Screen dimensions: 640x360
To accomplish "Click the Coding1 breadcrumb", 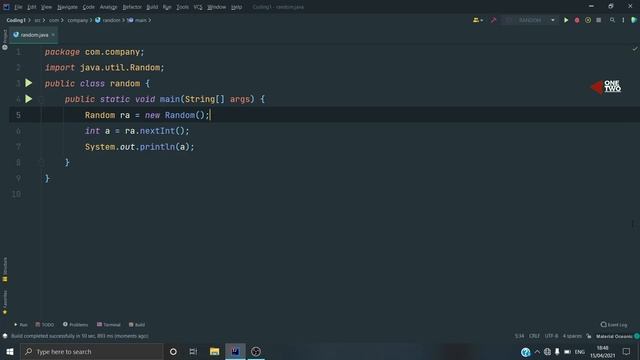I will coord(16,20).
